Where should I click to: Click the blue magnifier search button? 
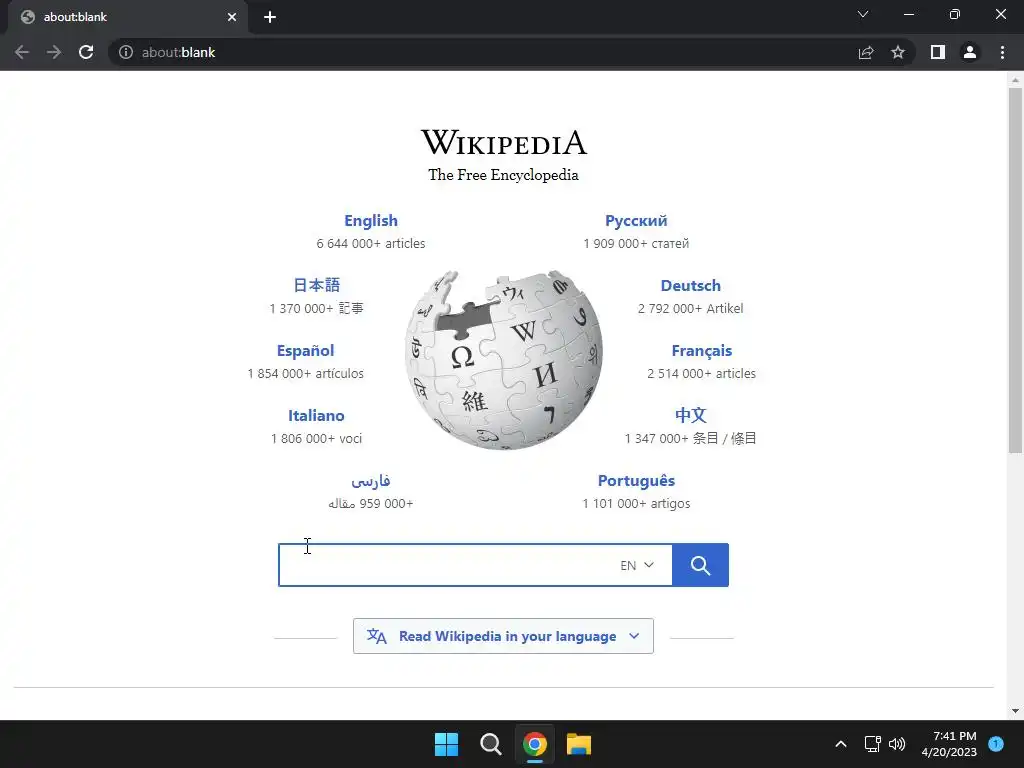click(x=700, y=565)
